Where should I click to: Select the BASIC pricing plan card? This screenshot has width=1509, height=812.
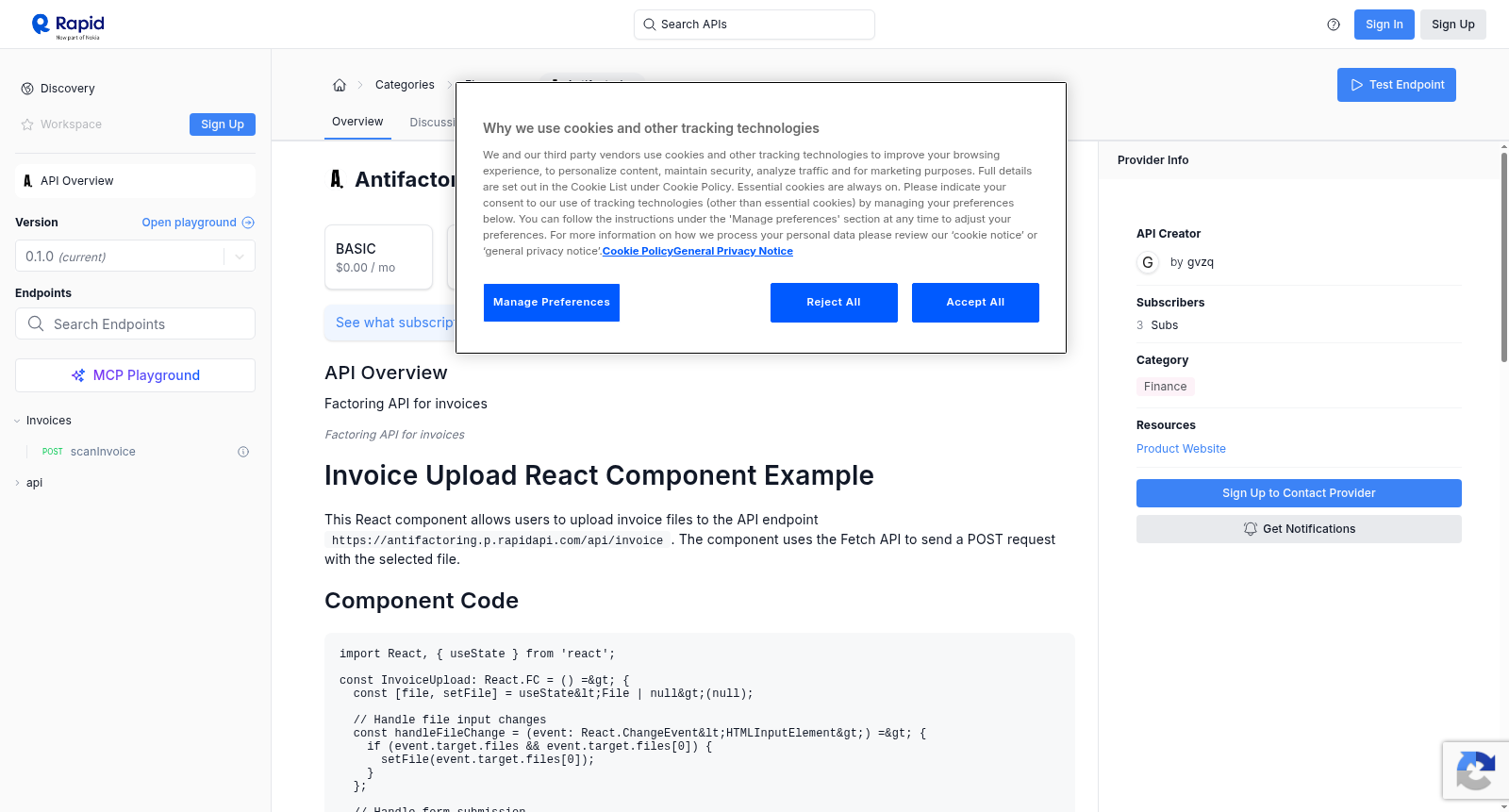tap(378, 257)
